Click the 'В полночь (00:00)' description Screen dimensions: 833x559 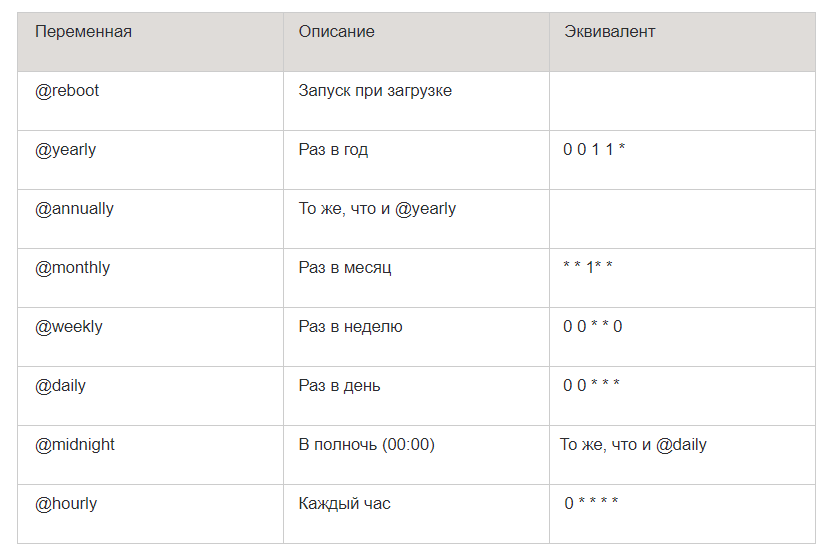click(366, 445)
